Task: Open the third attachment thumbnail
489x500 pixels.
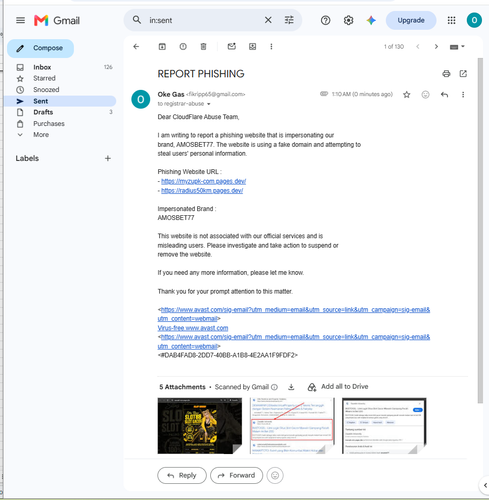Action: click(x=384, y=426)
